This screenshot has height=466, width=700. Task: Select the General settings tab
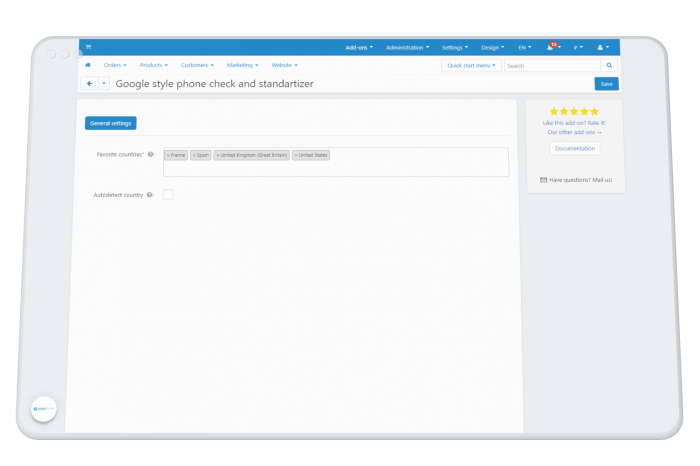111,123
